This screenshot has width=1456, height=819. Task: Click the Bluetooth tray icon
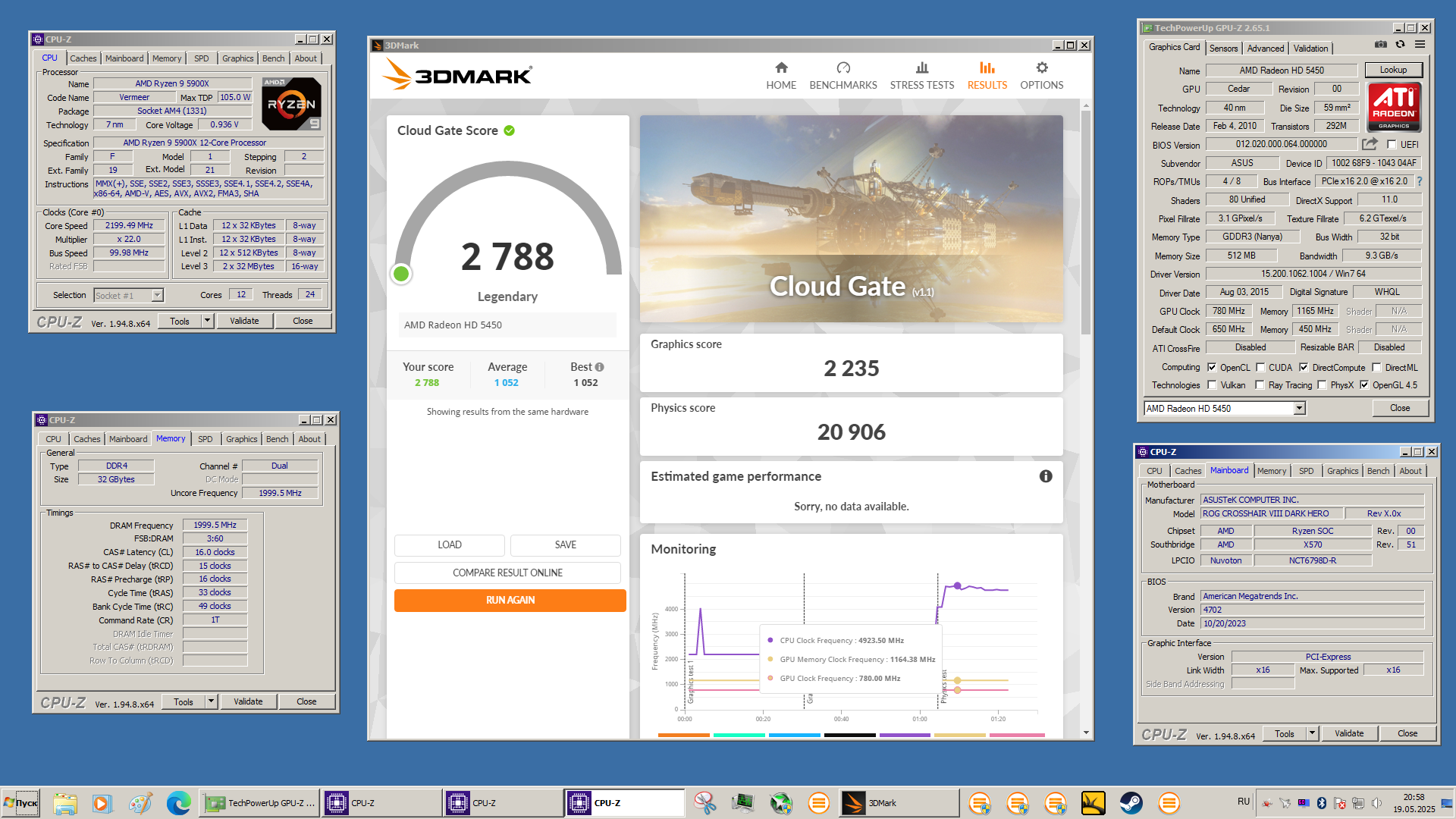[1322, 803]
